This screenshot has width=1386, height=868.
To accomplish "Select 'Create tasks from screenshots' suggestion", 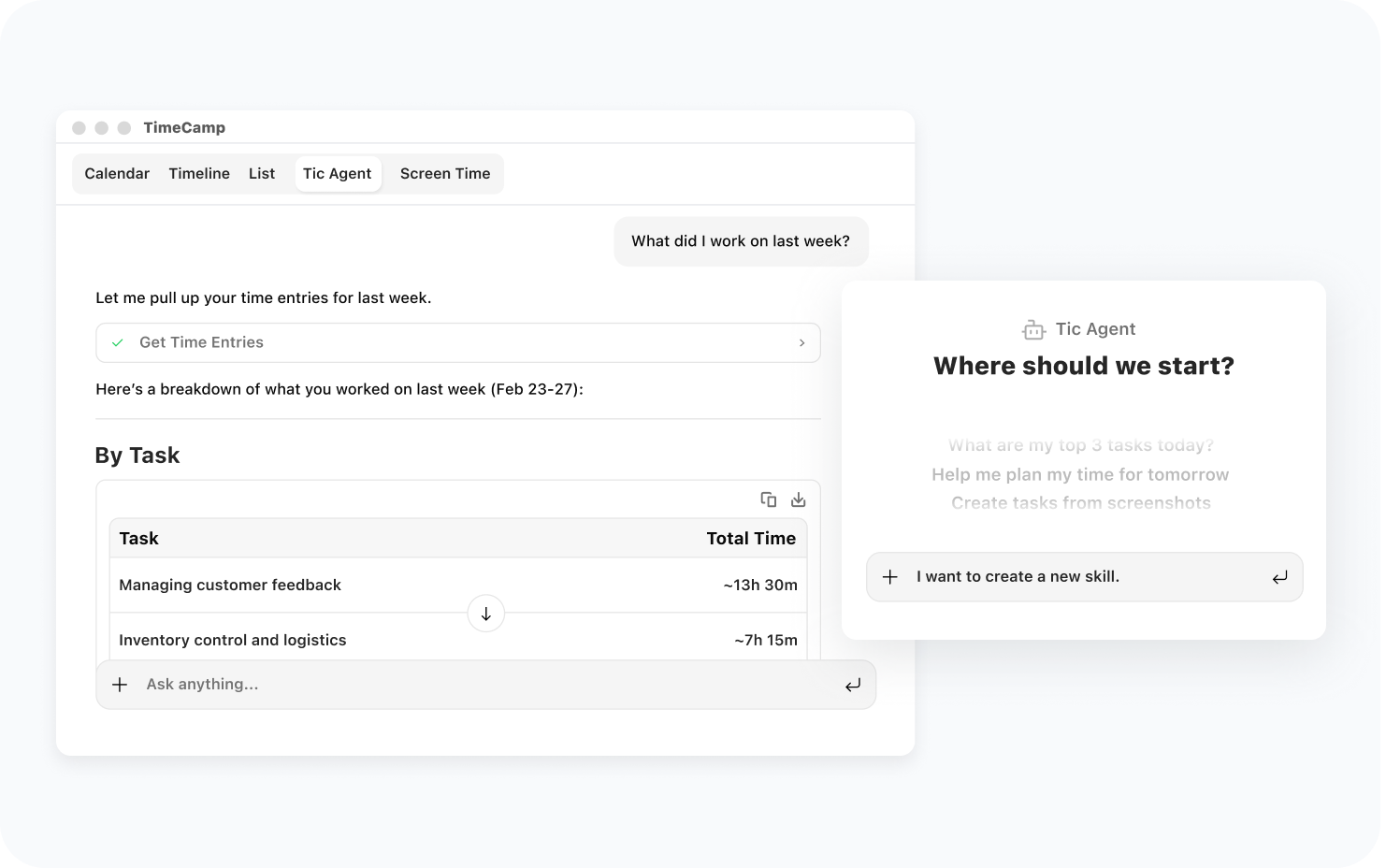I will tap(1080, 503).
